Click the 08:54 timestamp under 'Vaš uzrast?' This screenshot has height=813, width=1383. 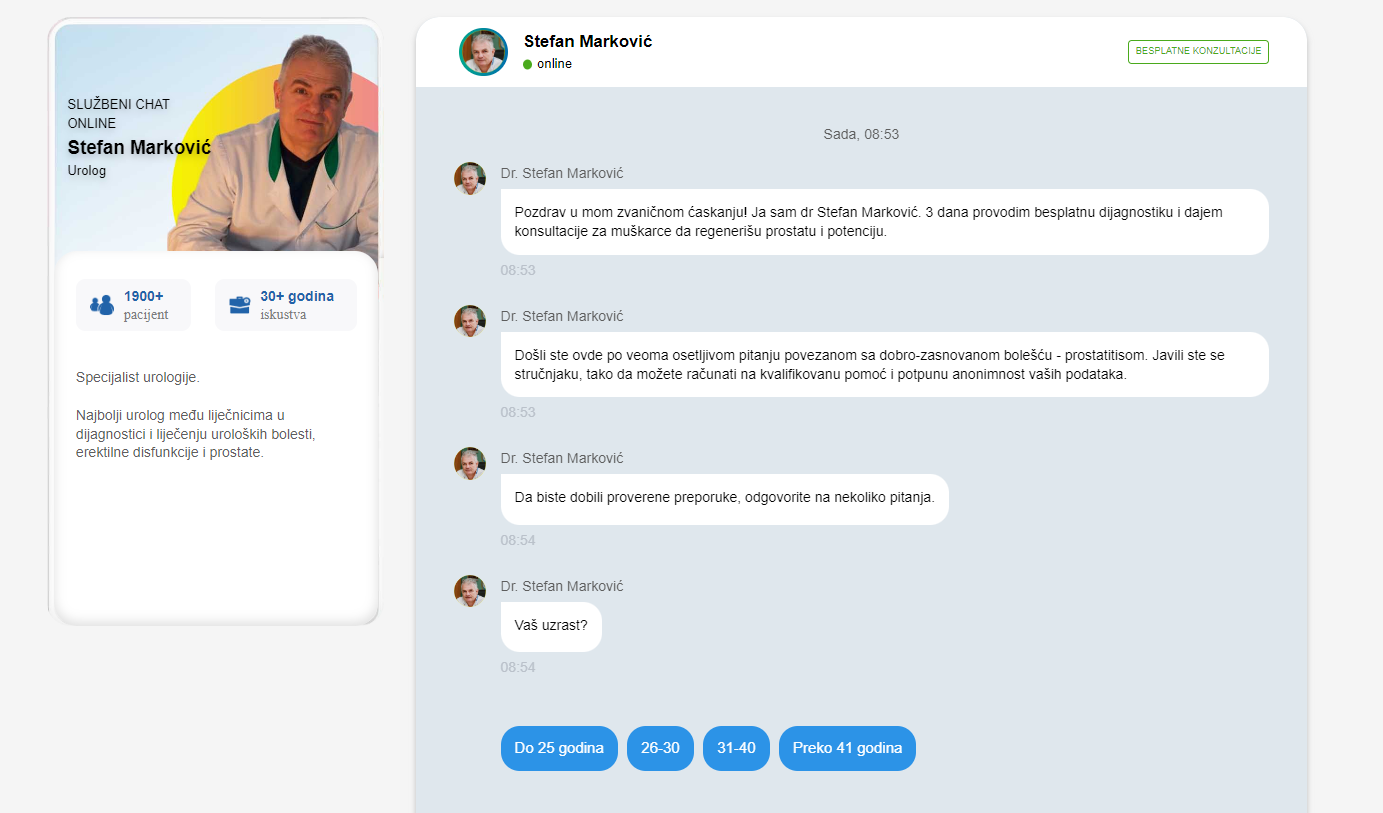[x=518, y=667]
